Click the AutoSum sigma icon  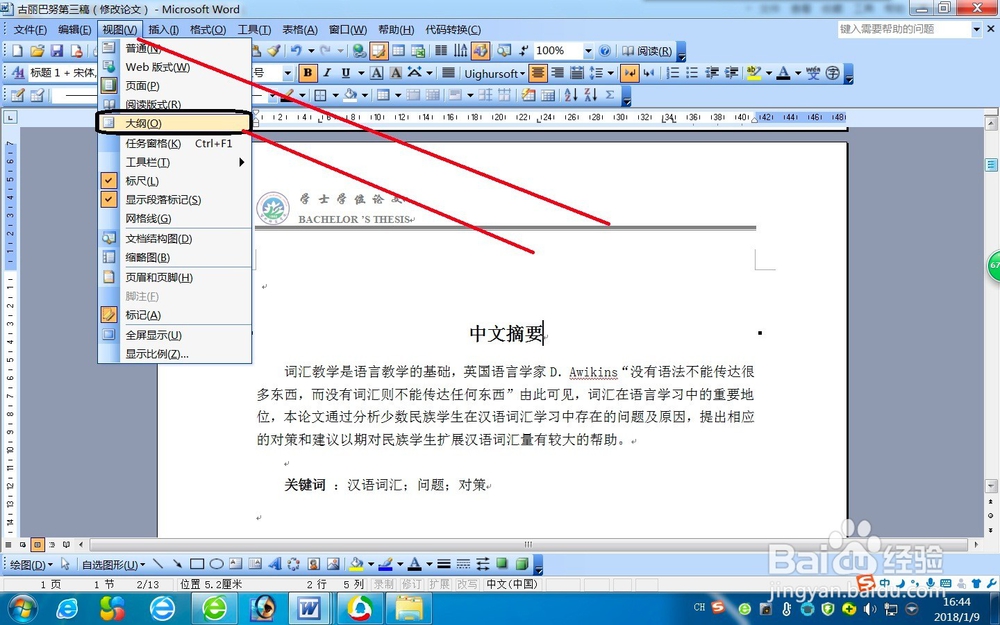[x=610, y=96]
